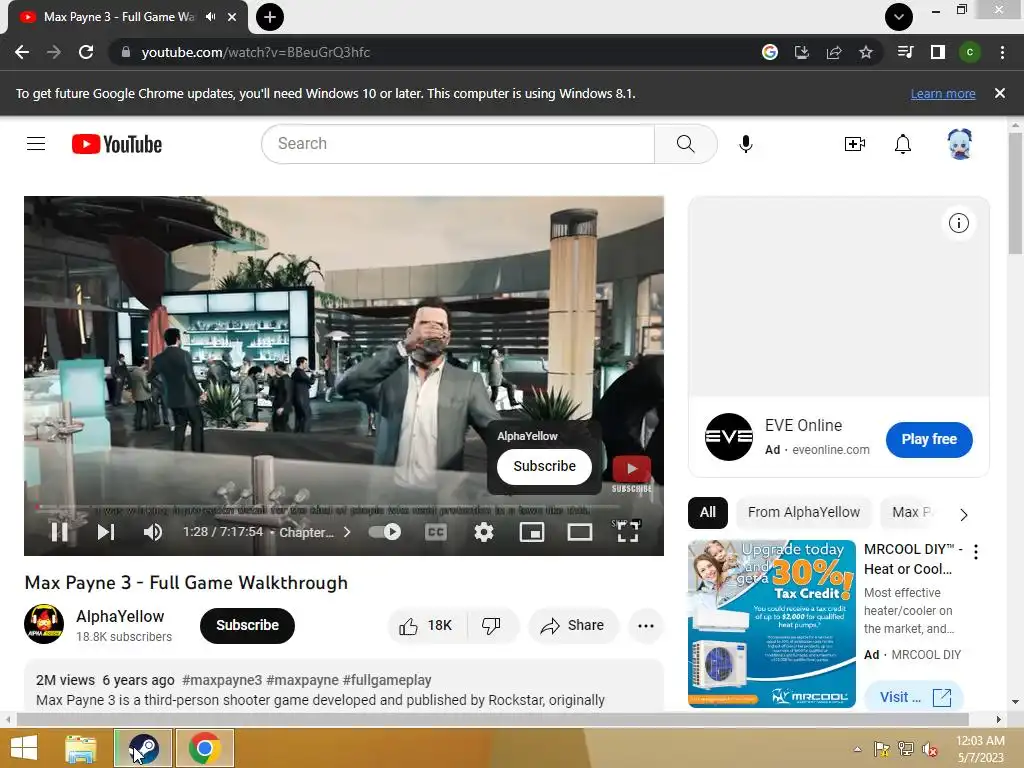The height and width of the screenshot is (768, 1024).
Task: Subscribe to AlphaYellow below the video
Action: point(247,626)
